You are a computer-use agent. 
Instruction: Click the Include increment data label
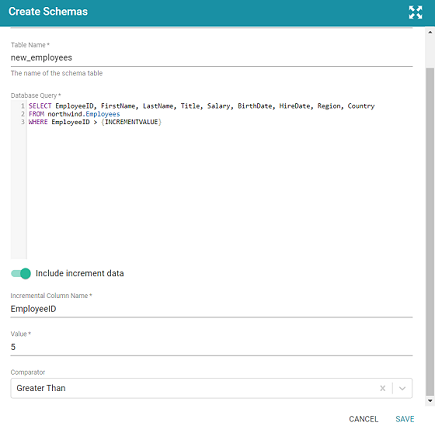point(80,273)
